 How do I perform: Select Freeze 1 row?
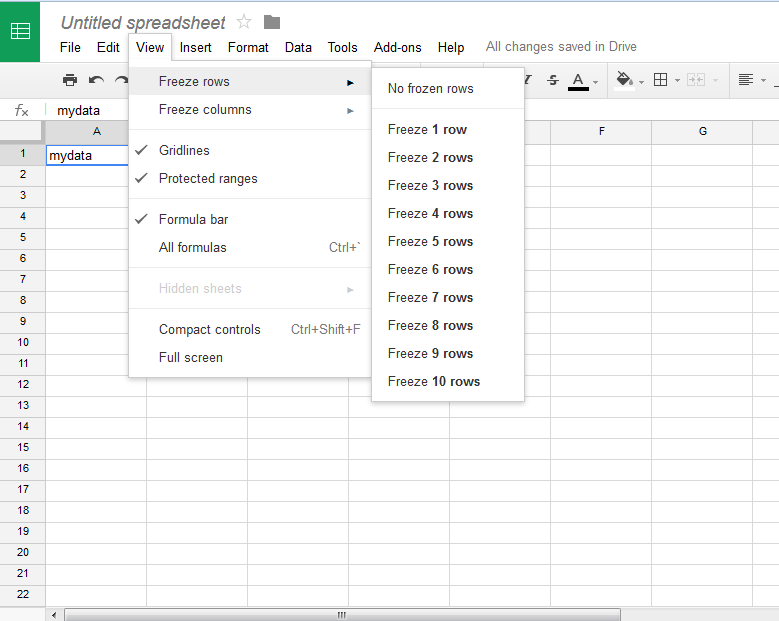click(448, 130)
